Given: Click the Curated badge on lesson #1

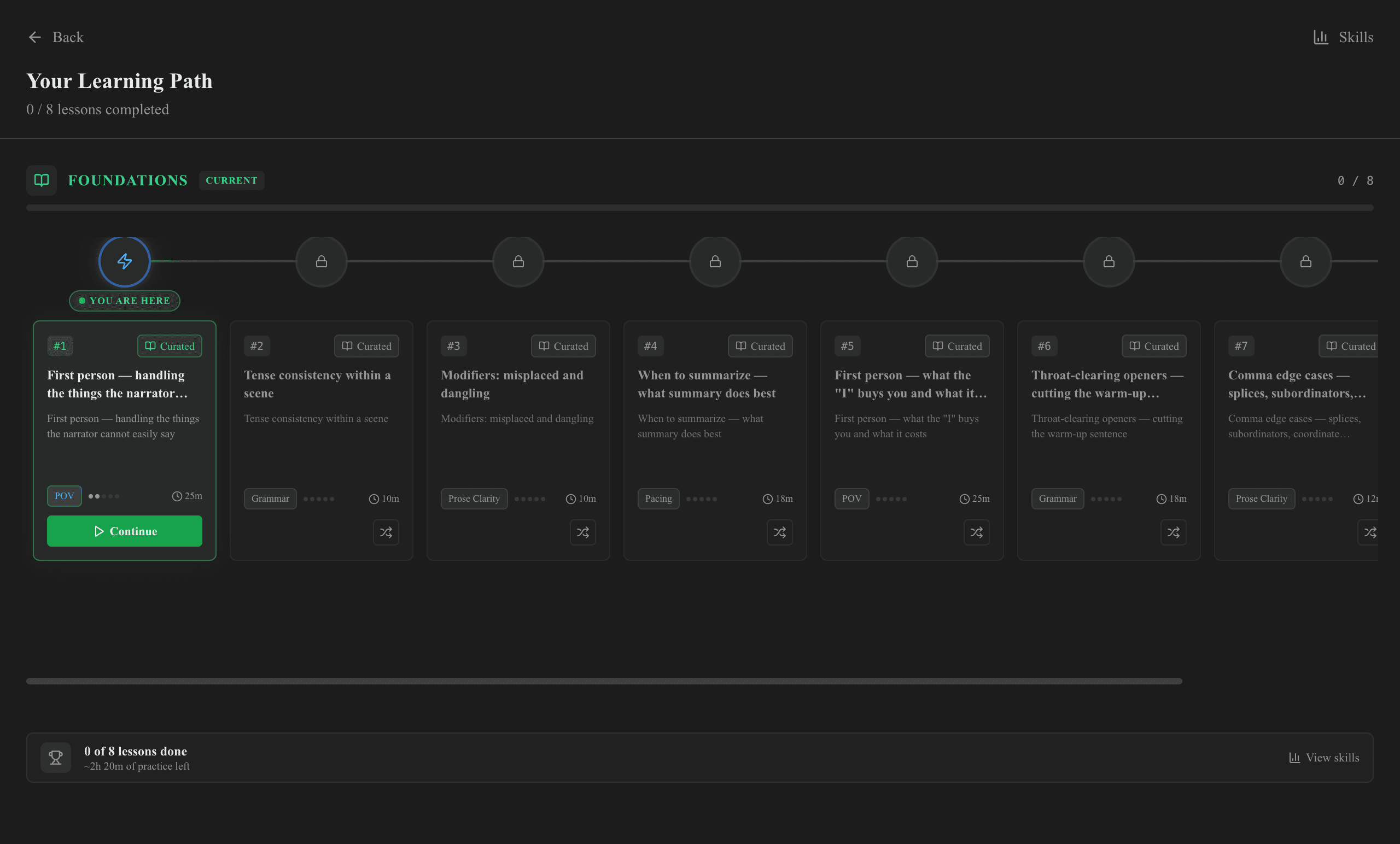Looking at the screenshot, I should pyautogui.click(x=170, y=346).
